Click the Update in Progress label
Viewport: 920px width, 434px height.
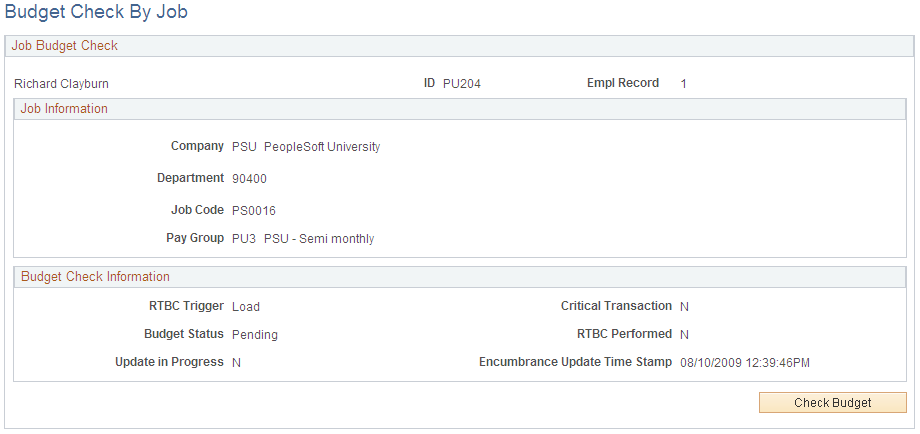pyautogui.click(x=170, y=362)
